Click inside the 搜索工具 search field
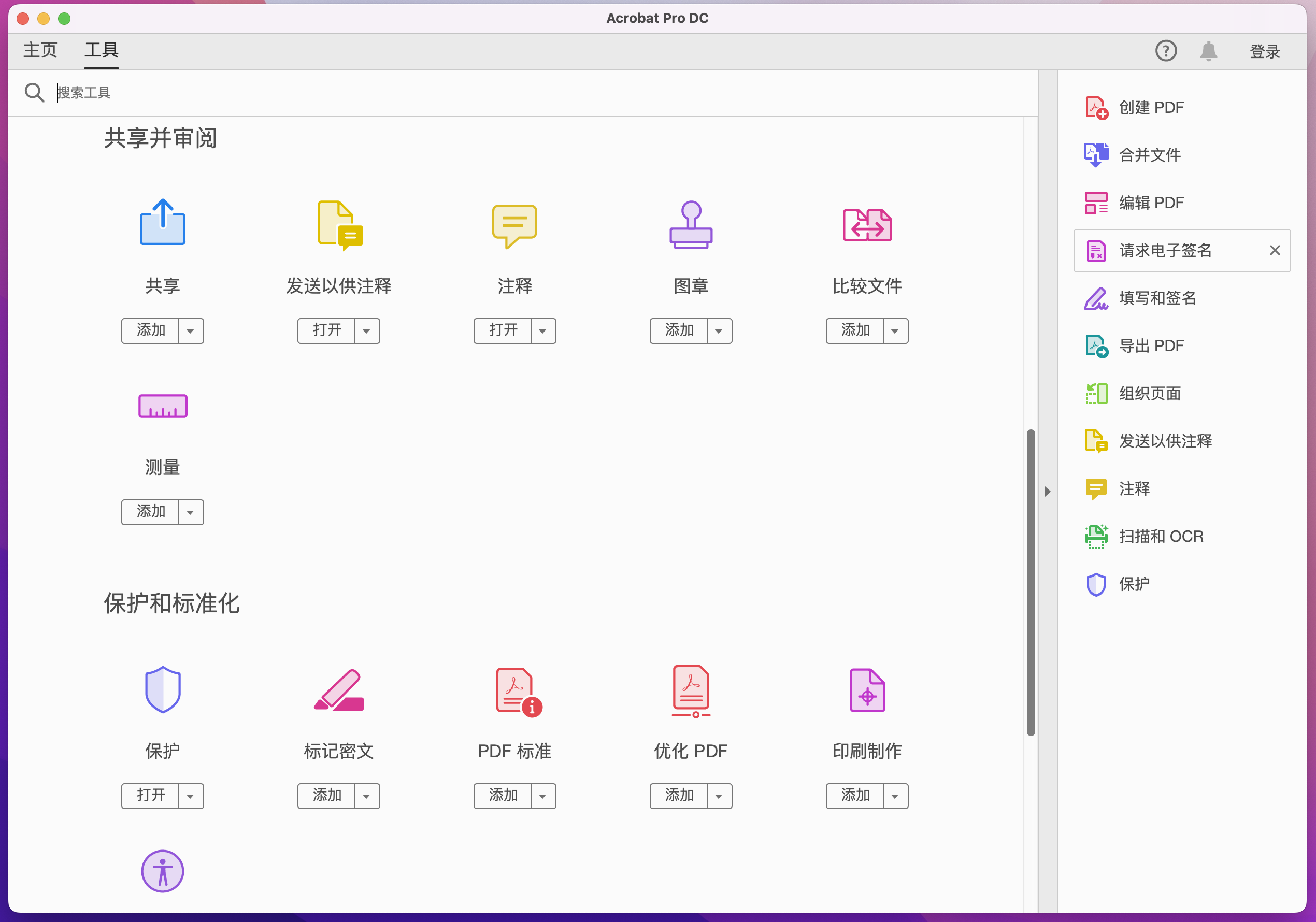The height and width of the screenshot is (922, 1316). [x=230, y=92]
